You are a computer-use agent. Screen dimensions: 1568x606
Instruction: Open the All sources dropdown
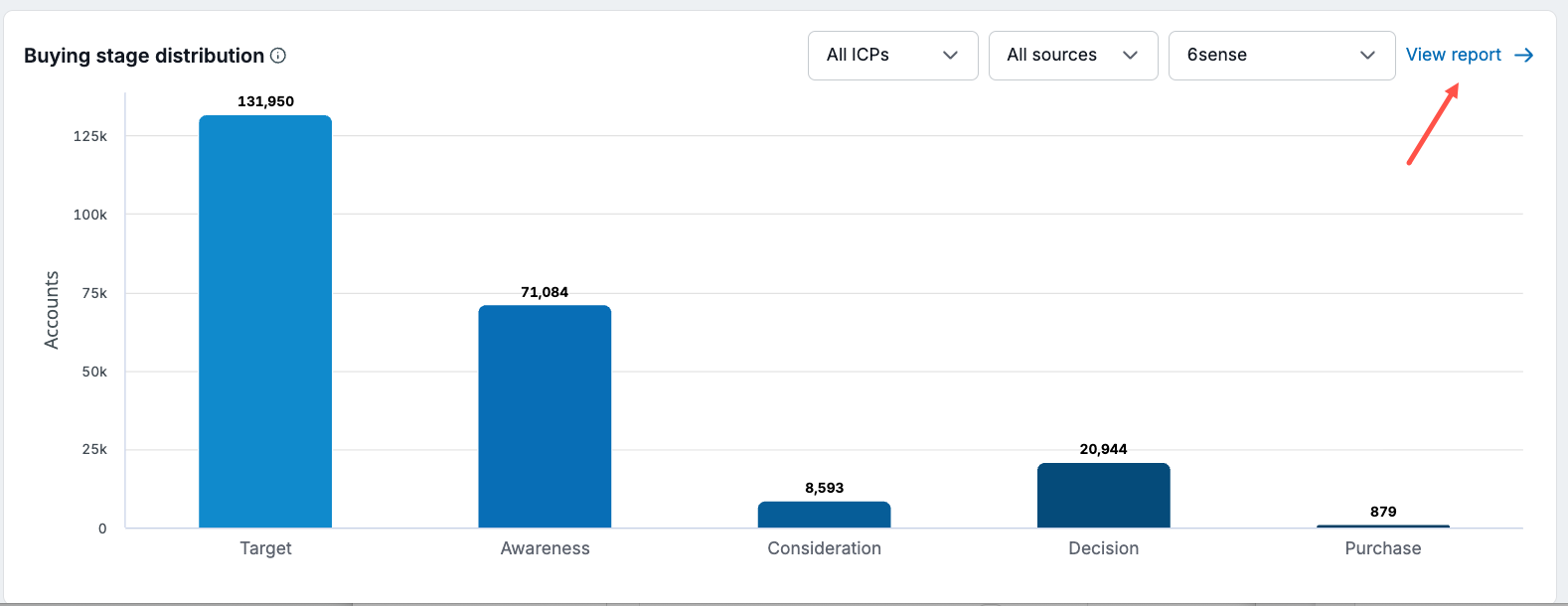(1073, 56)
